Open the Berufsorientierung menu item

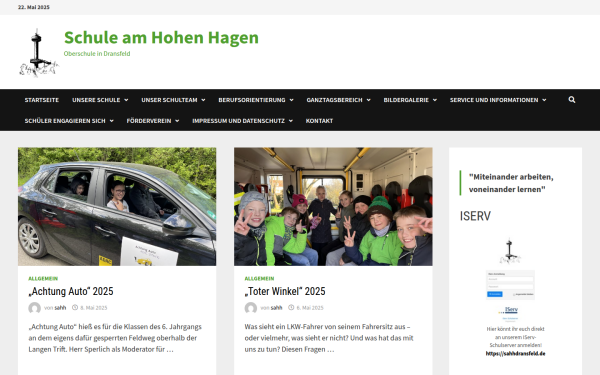(252, 100)
